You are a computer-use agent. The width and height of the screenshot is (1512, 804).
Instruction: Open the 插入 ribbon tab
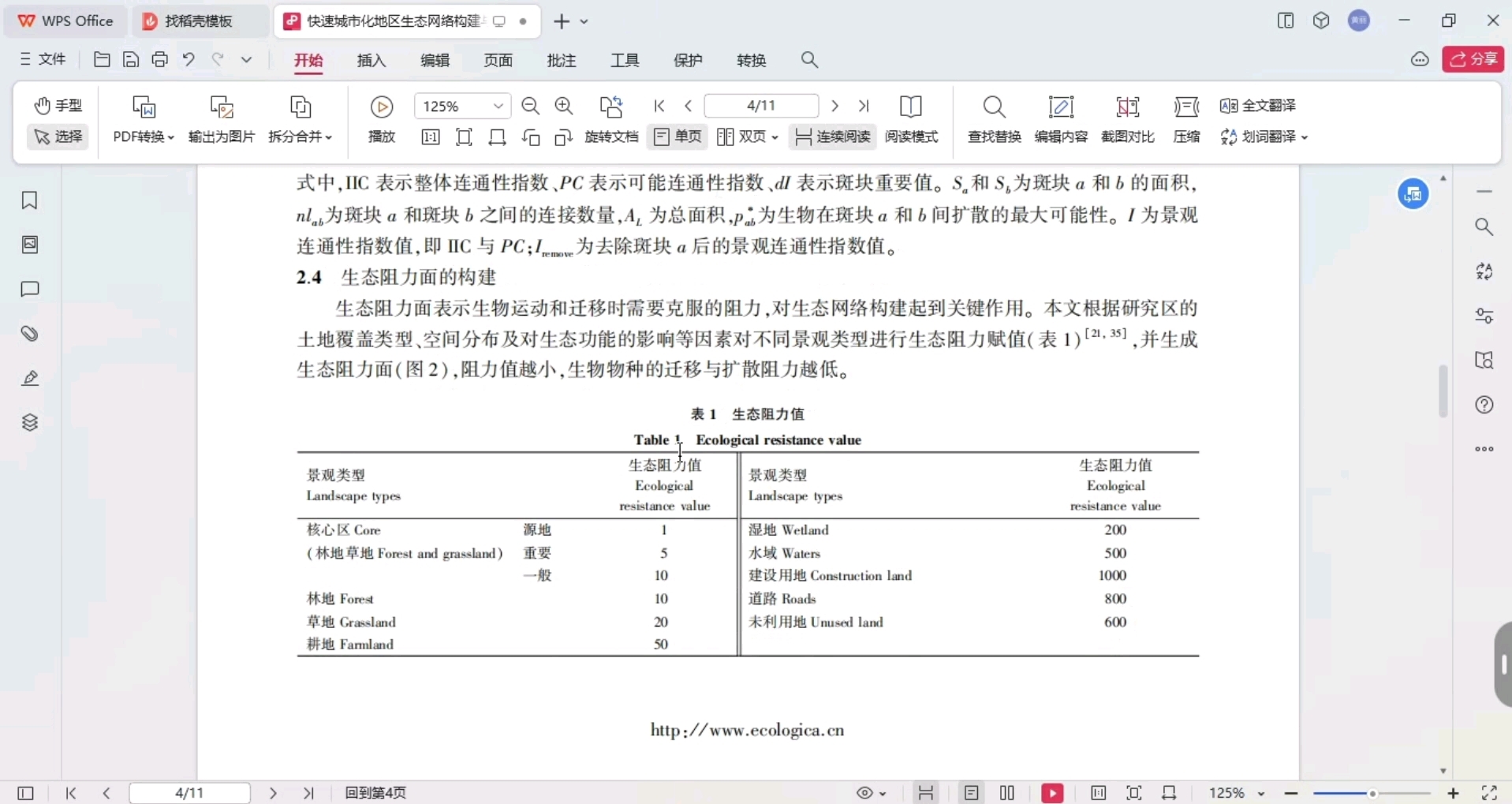click(371, 61)
